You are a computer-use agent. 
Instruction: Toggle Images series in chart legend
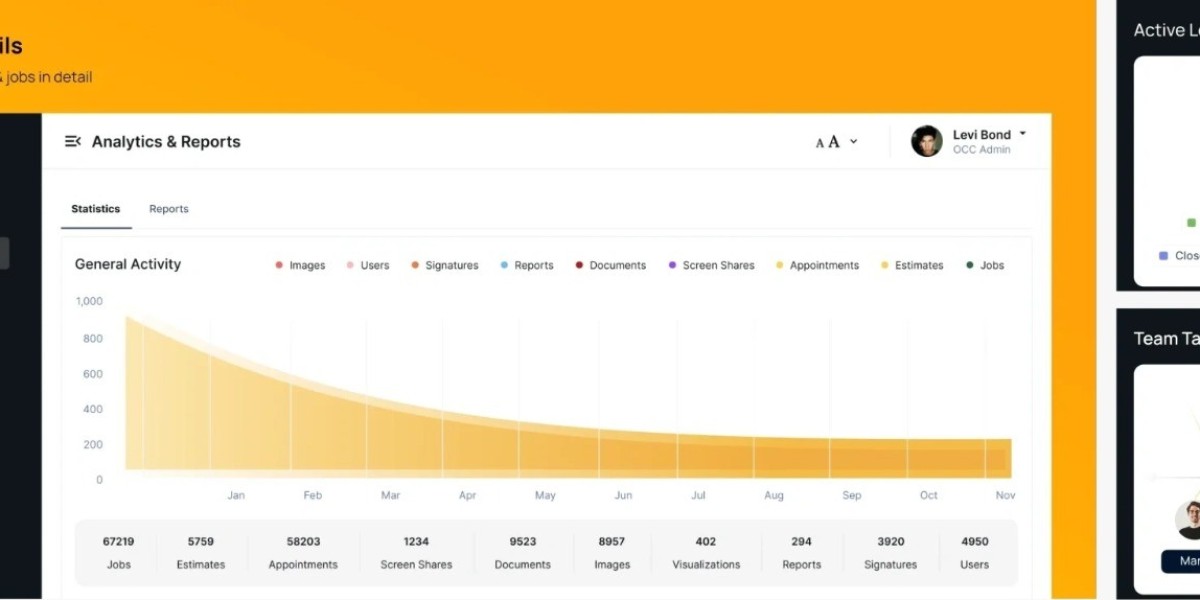[x=300, y=265]
